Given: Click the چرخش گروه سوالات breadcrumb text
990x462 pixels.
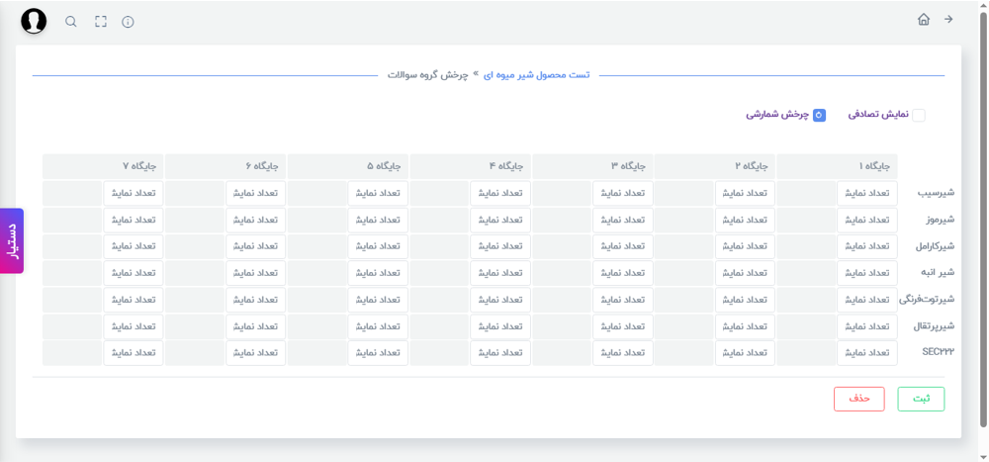Looking at the screenshot, I should [x=427, y=75].
